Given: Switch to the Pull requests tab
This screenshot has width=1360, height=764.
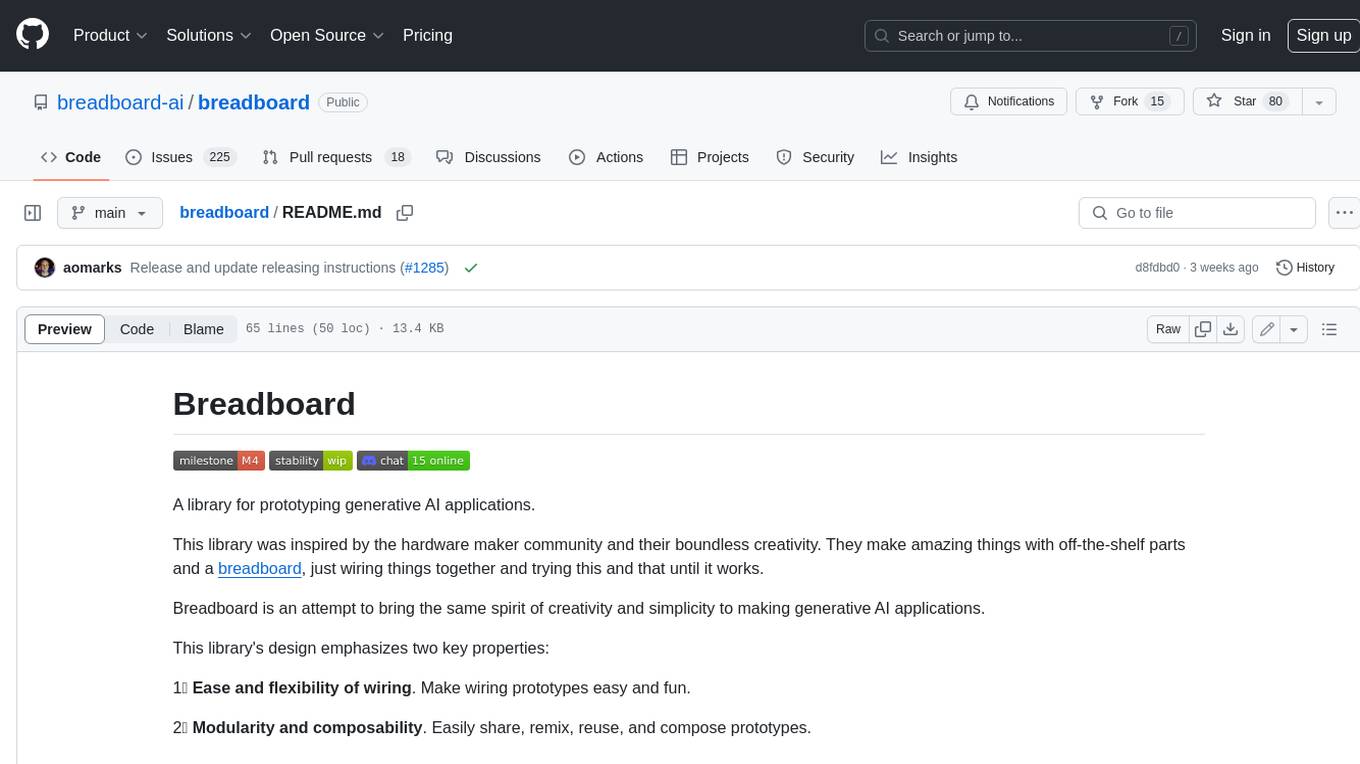Looking at the screenshot, I should coord(336,157).
